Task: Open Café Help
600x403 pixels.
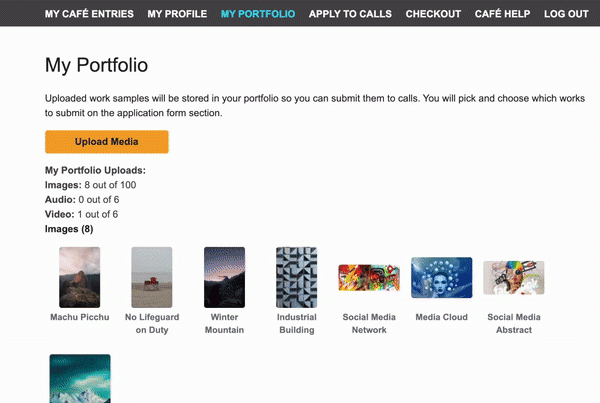Action: pos(502,14)
